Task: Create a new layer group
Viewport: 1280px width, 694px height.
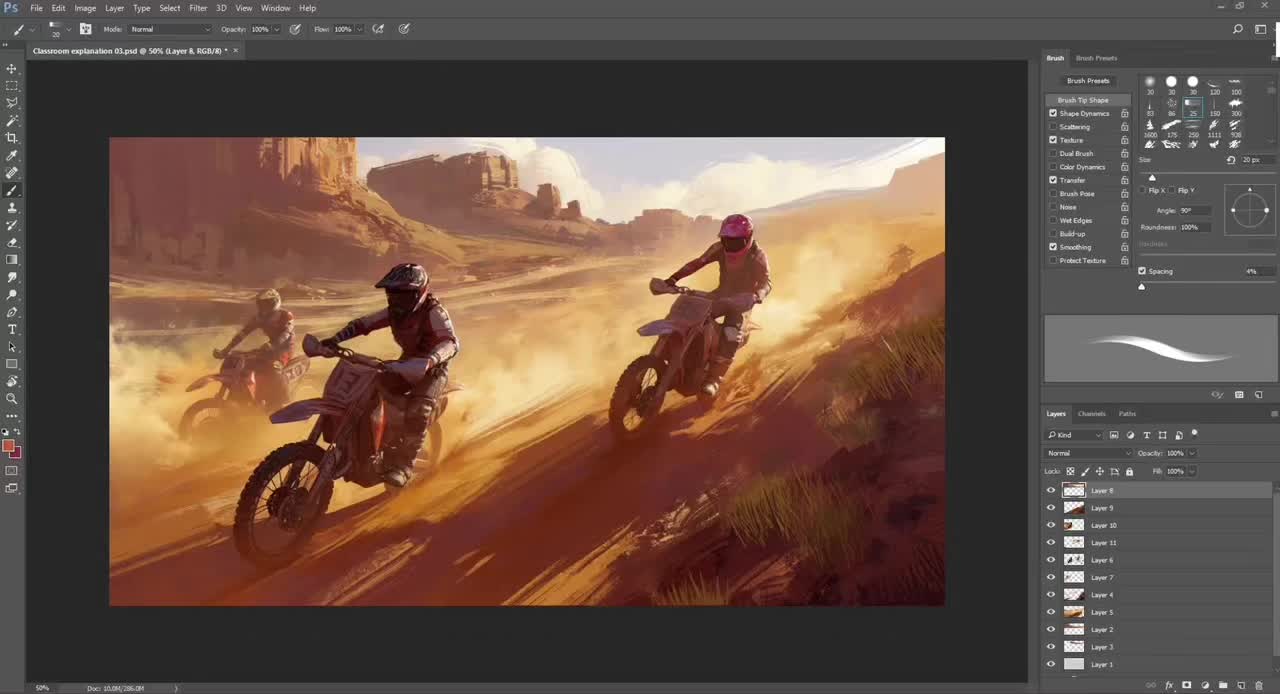Action: point(1223,686)
